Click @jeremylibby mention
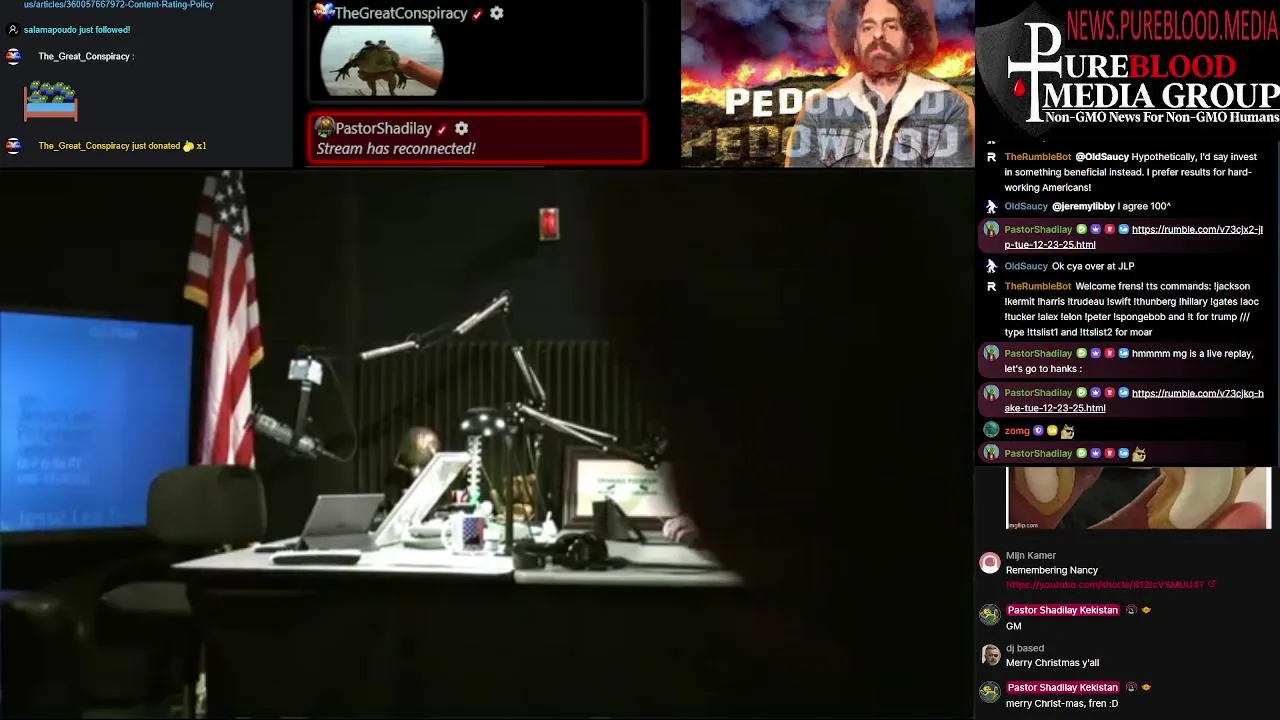Screen dimensions: 1280x720 [x=1083, y=206]
